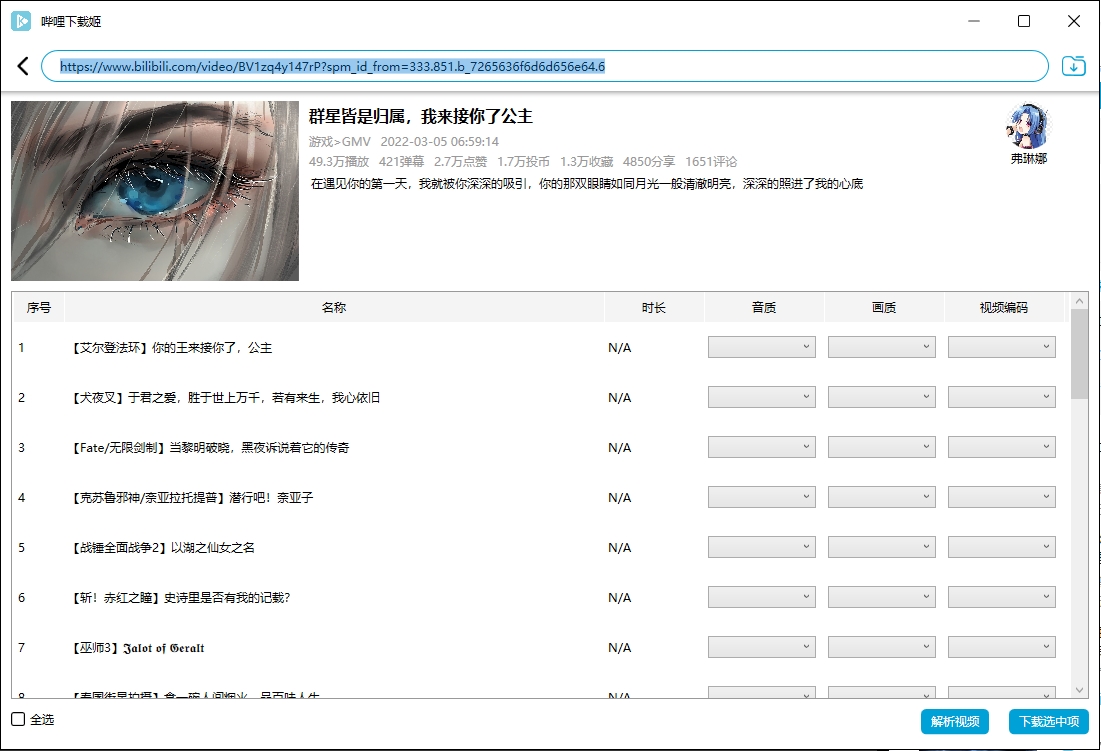Click the 解析视频 button
Image resolution: width=1101 pixels, height=751 pixels.
click(955, 722)
